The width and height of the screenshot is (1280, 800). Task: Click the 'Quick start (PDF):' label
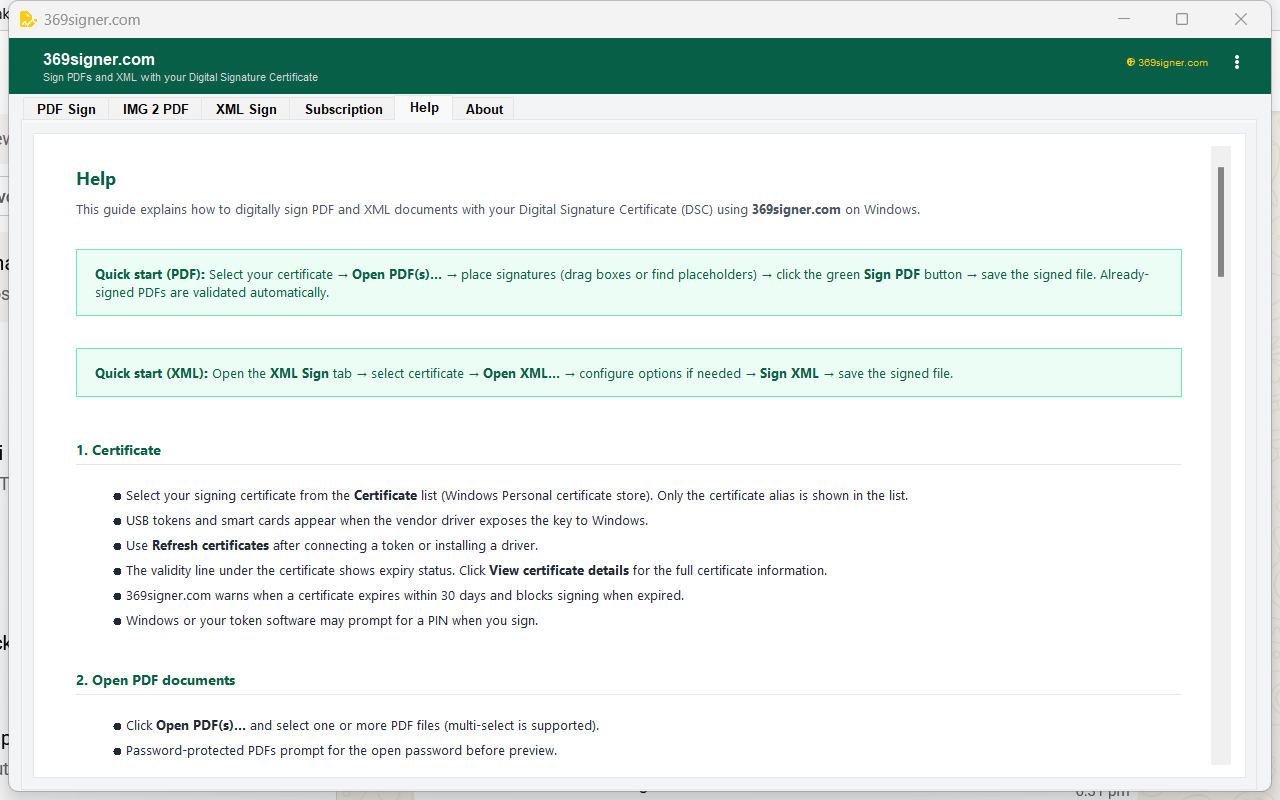point(150,274)
